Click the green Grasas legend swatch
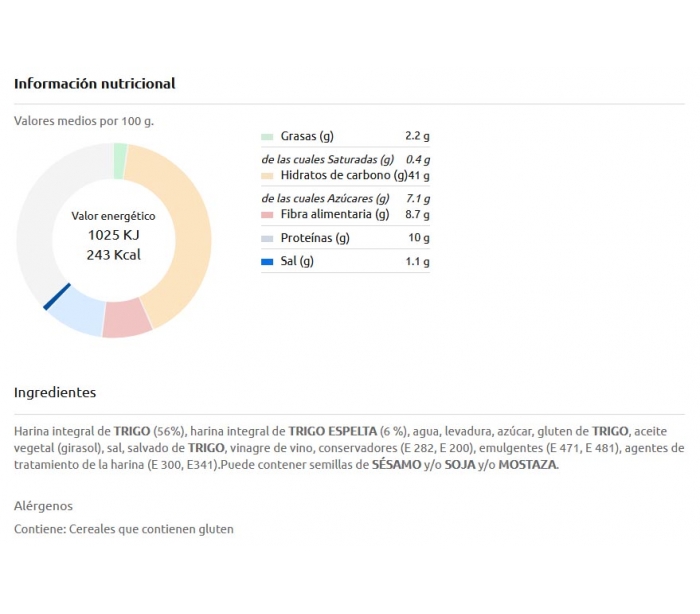 267,137
